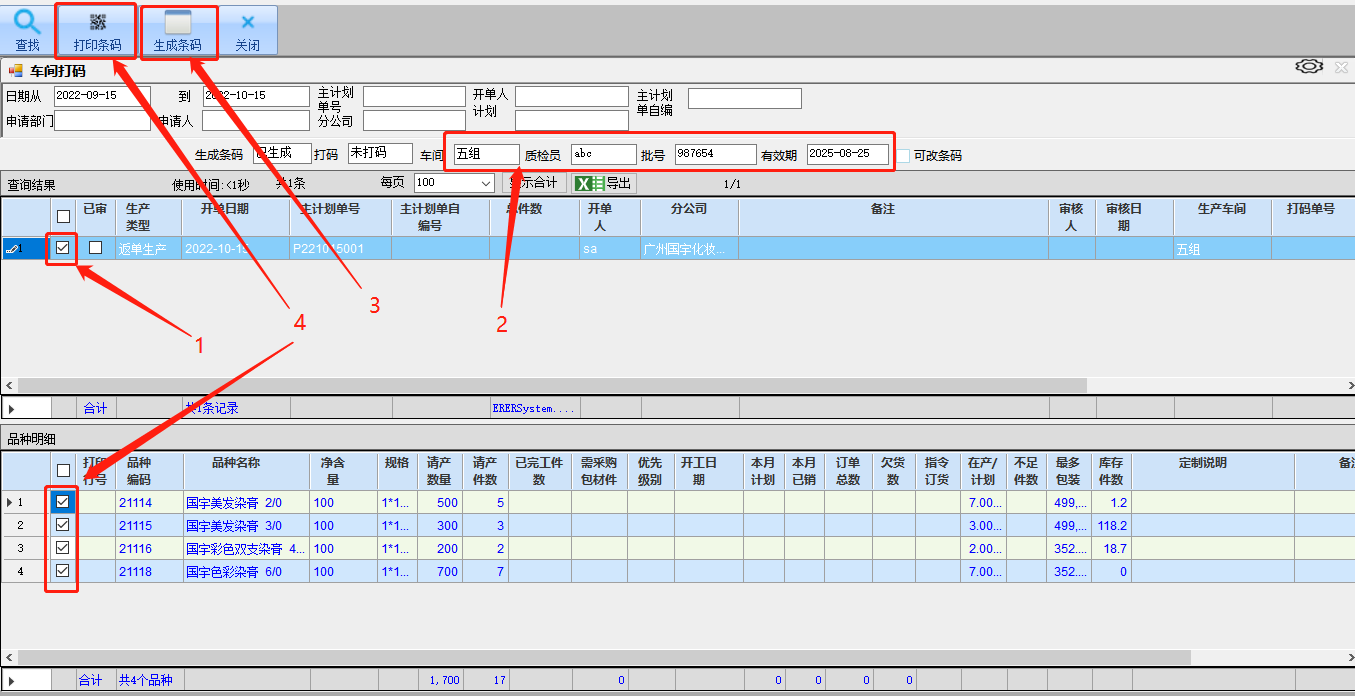Uncheck the selection box for order P221015001
Screen dimensions: 1355x696
(x=63, y=248)
